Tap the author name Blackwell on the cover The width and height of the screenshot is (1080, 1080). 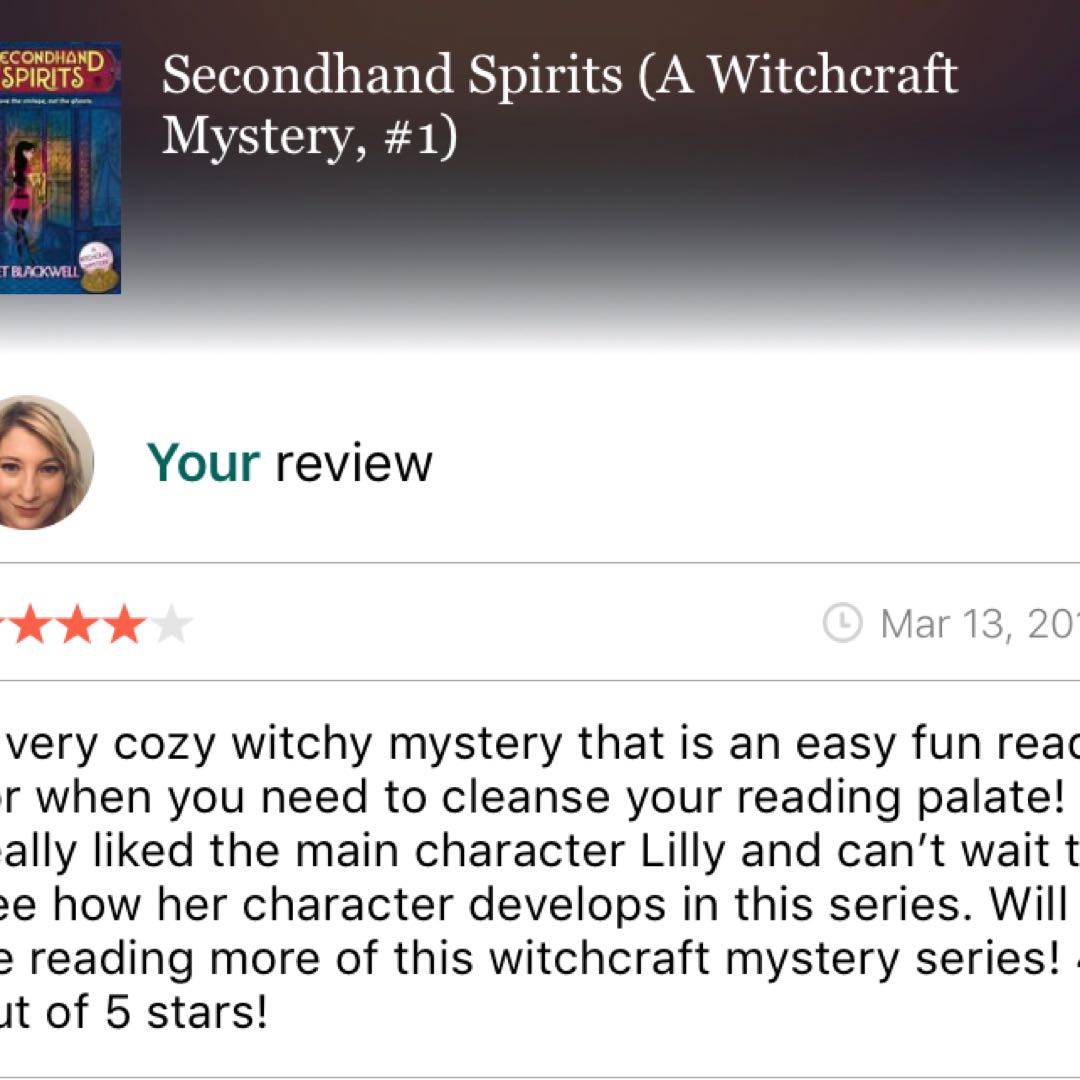[x=39, y=271]
